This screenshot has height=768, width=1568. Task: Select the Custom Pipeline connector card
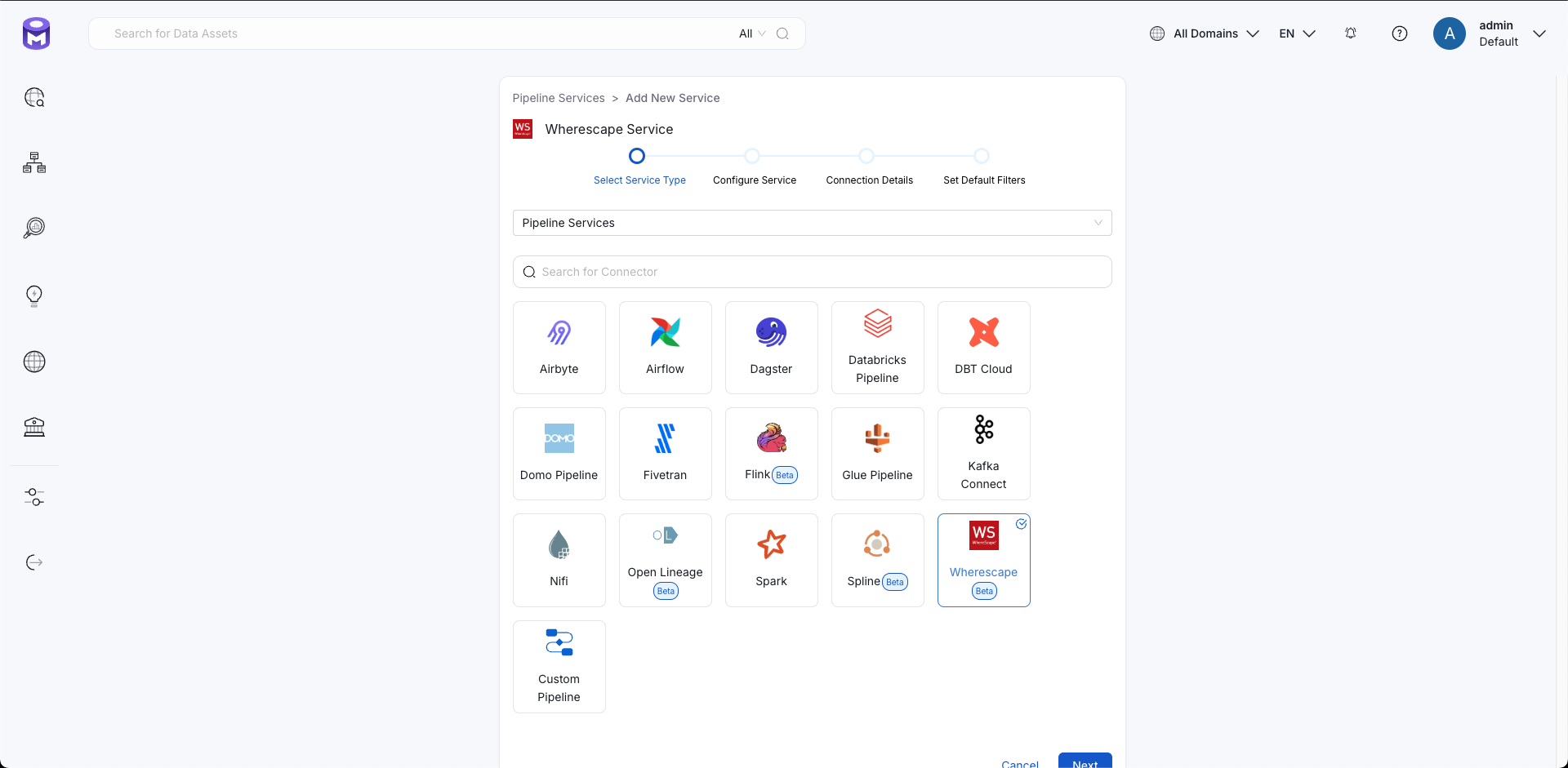coord(559,667)
